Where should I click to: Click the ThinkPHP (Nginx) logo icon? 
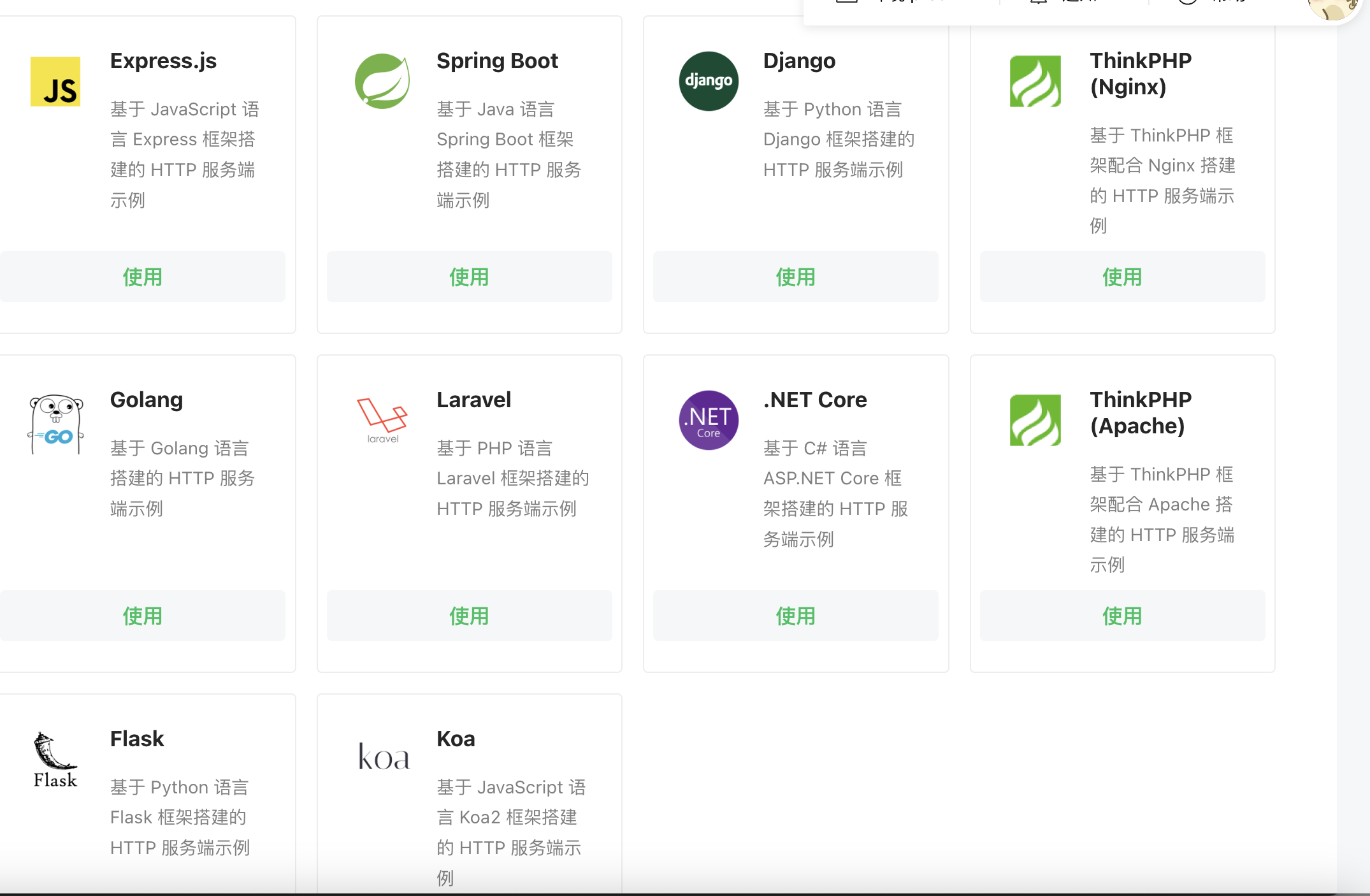(1035, 81)
